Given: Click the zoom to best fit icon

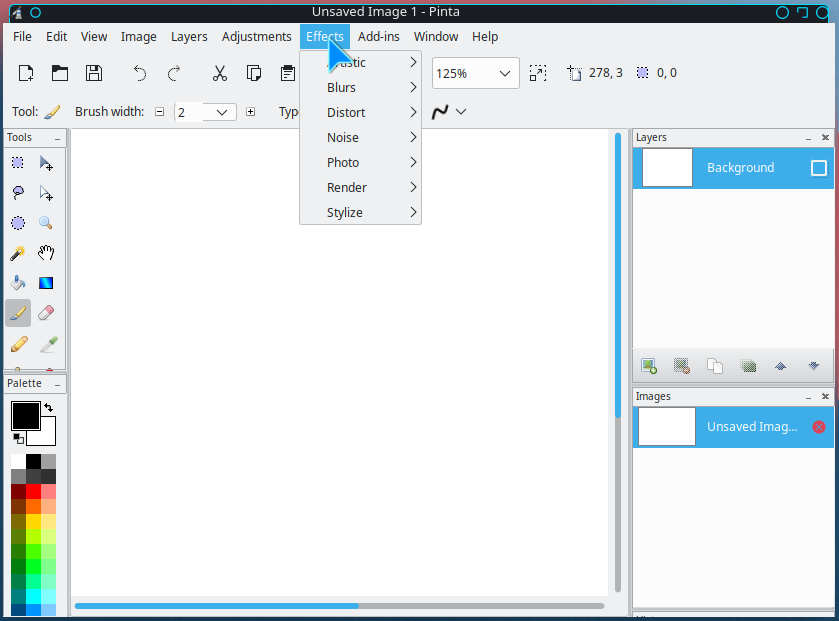Looking at the screenshot, I should 538,73.
